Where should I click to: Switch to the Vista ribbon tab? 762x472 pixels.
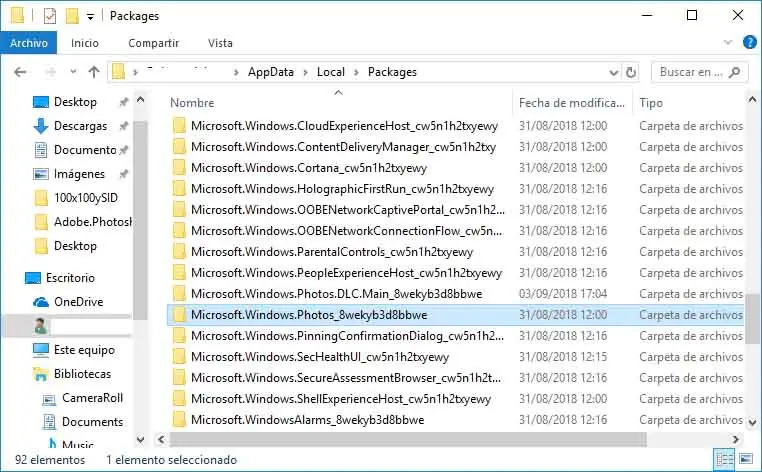(x=220, y=43)
